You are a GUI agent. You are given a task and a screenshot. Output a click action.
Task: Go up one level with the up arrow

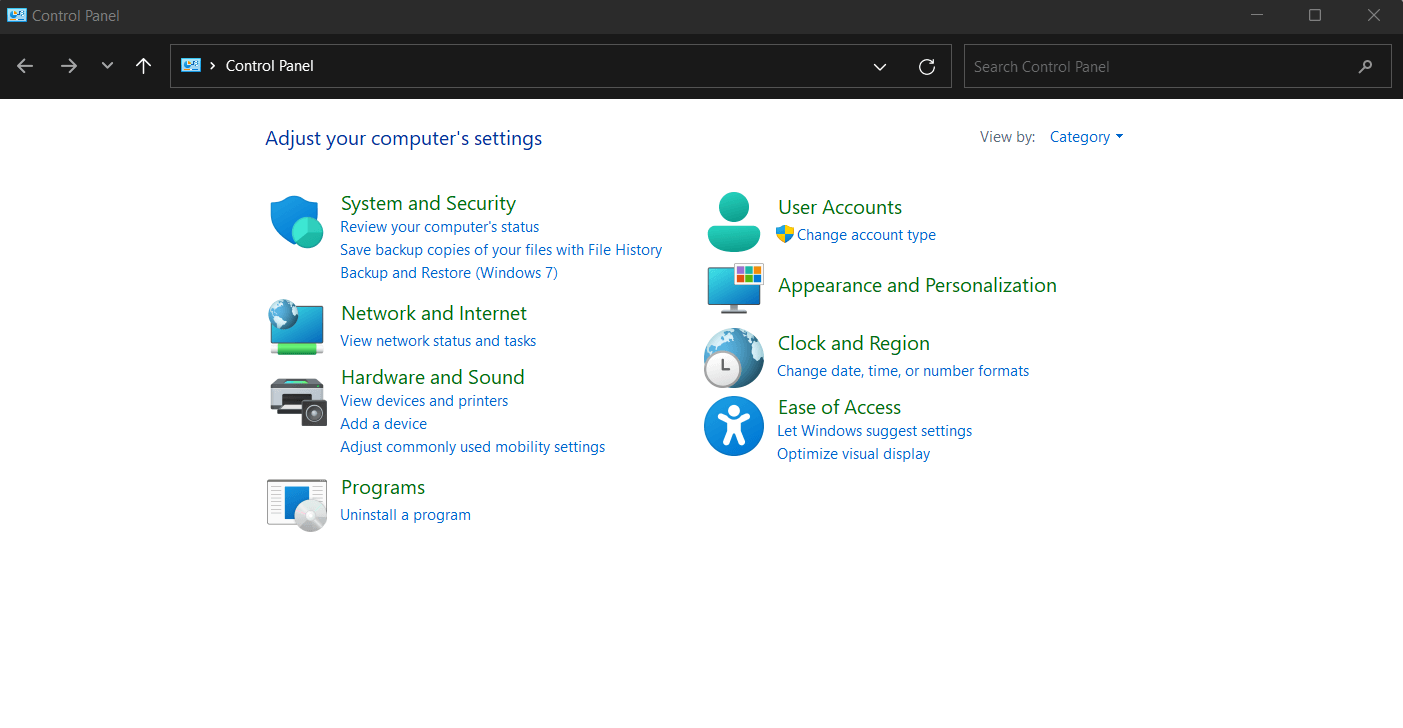143,66
